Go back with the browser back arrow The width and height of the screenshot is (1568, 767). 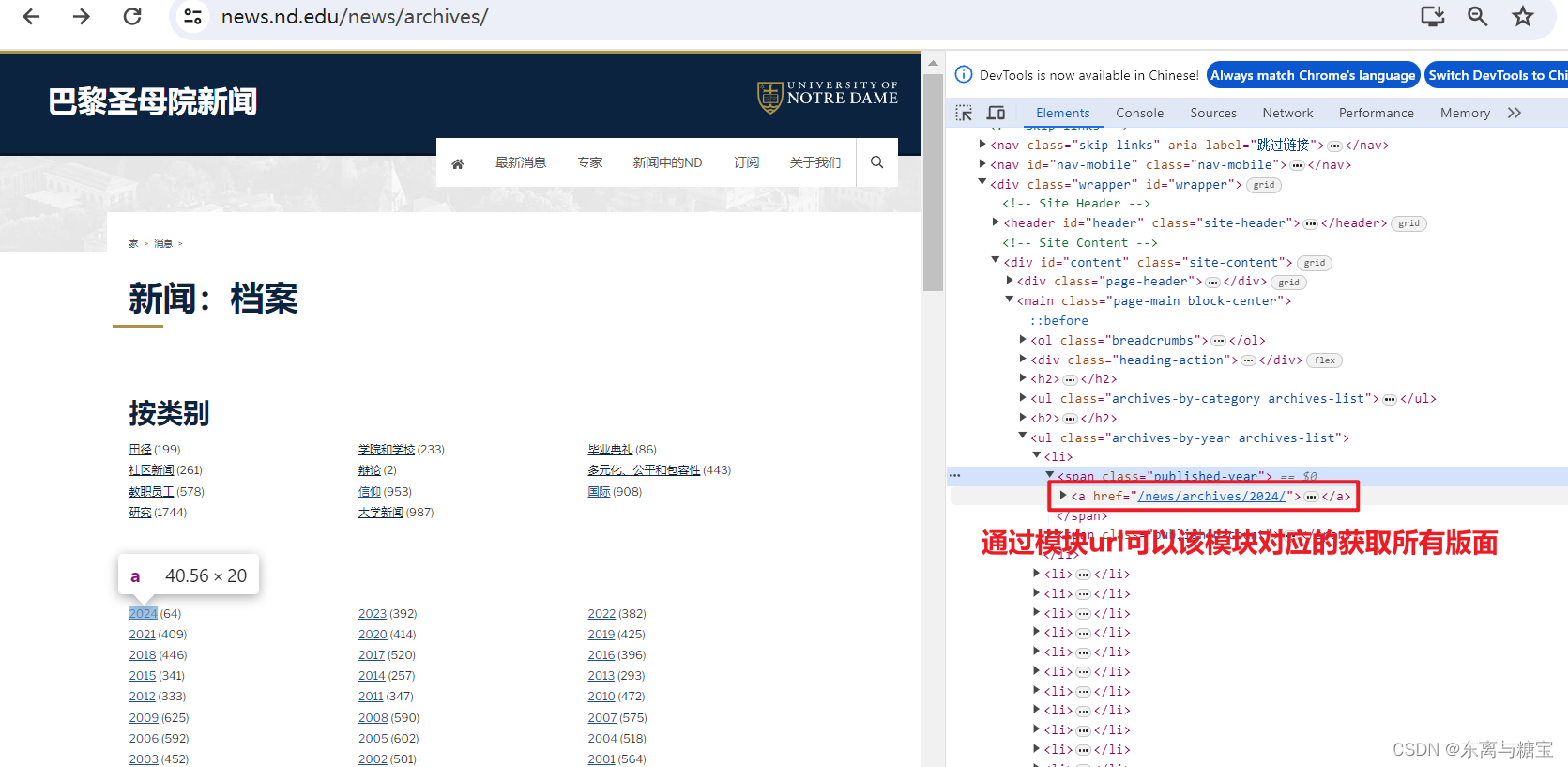click(x=31, y=16)
